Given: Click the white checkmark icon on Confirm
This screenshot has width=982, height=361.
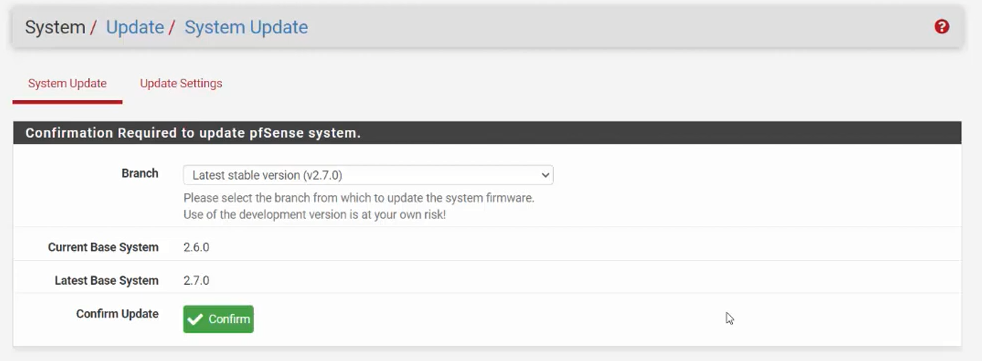Looking at the screenshot, I should (195, 320).
